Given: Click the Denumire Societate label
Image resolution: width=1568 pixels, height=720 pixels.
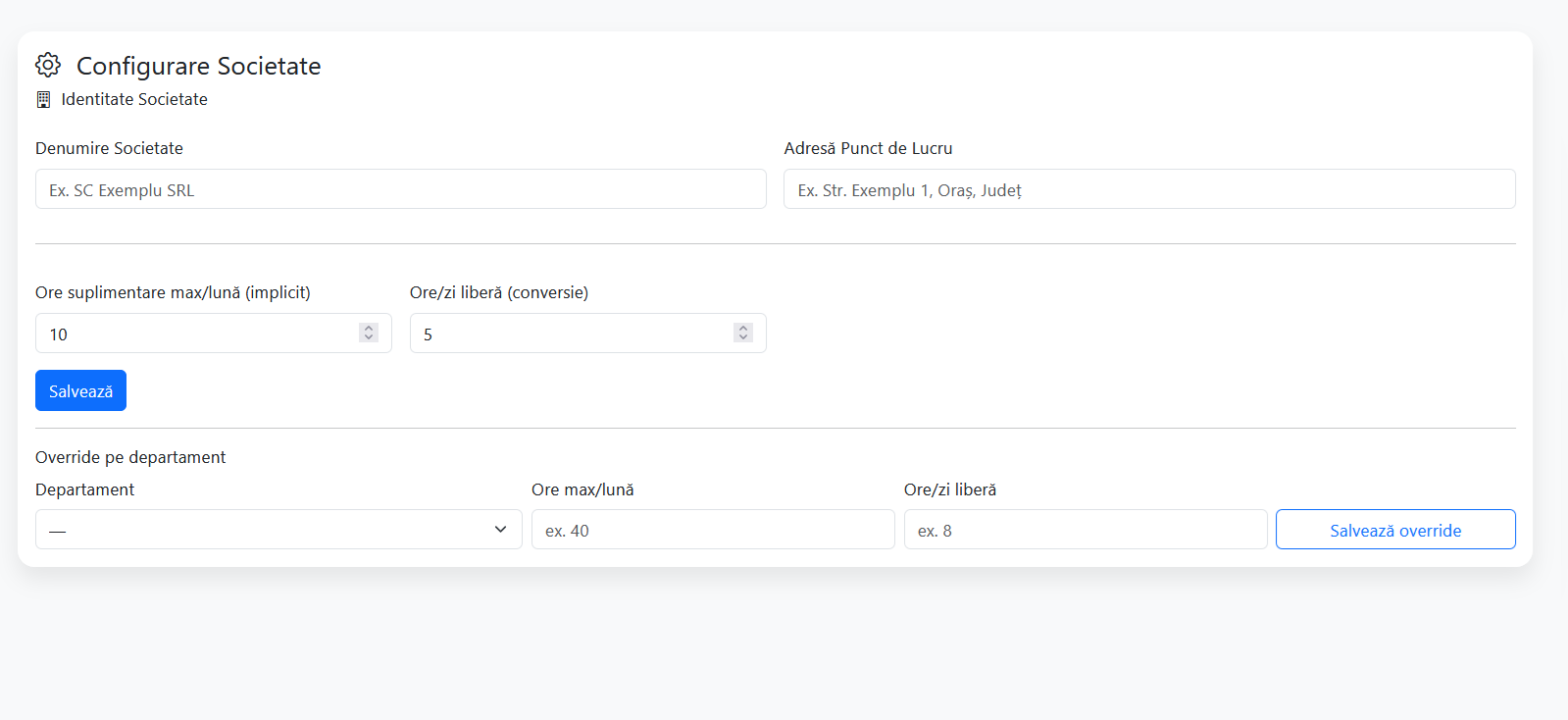Looking at the screenshot, I should click(109, 148).
